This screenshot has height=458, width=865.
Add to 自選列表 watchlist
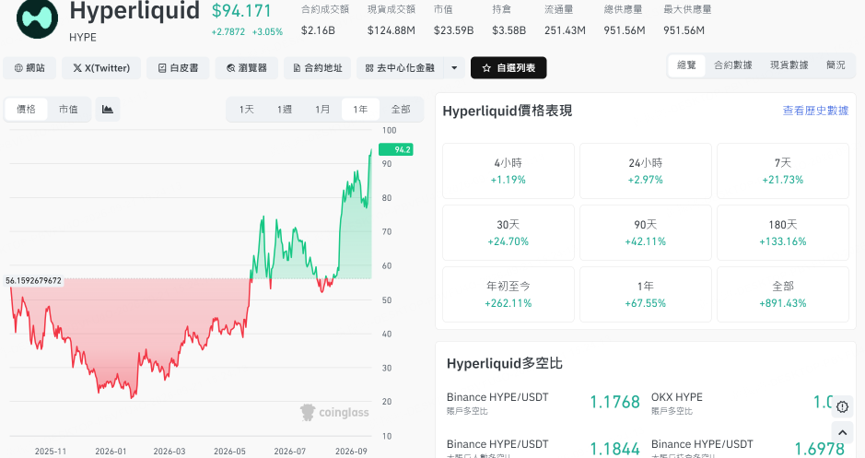[x=509, y=68]
